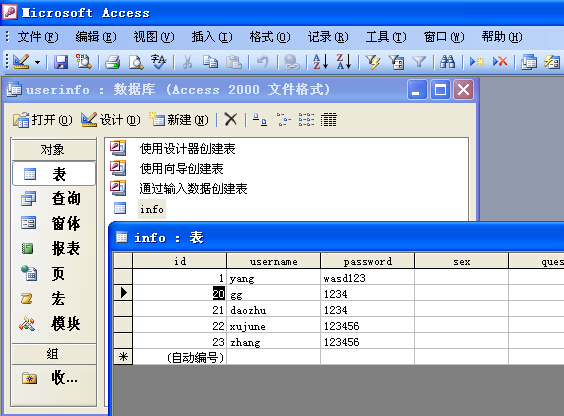Click Filter By Form icon
The image size is (564, 416).
point(396,62)
